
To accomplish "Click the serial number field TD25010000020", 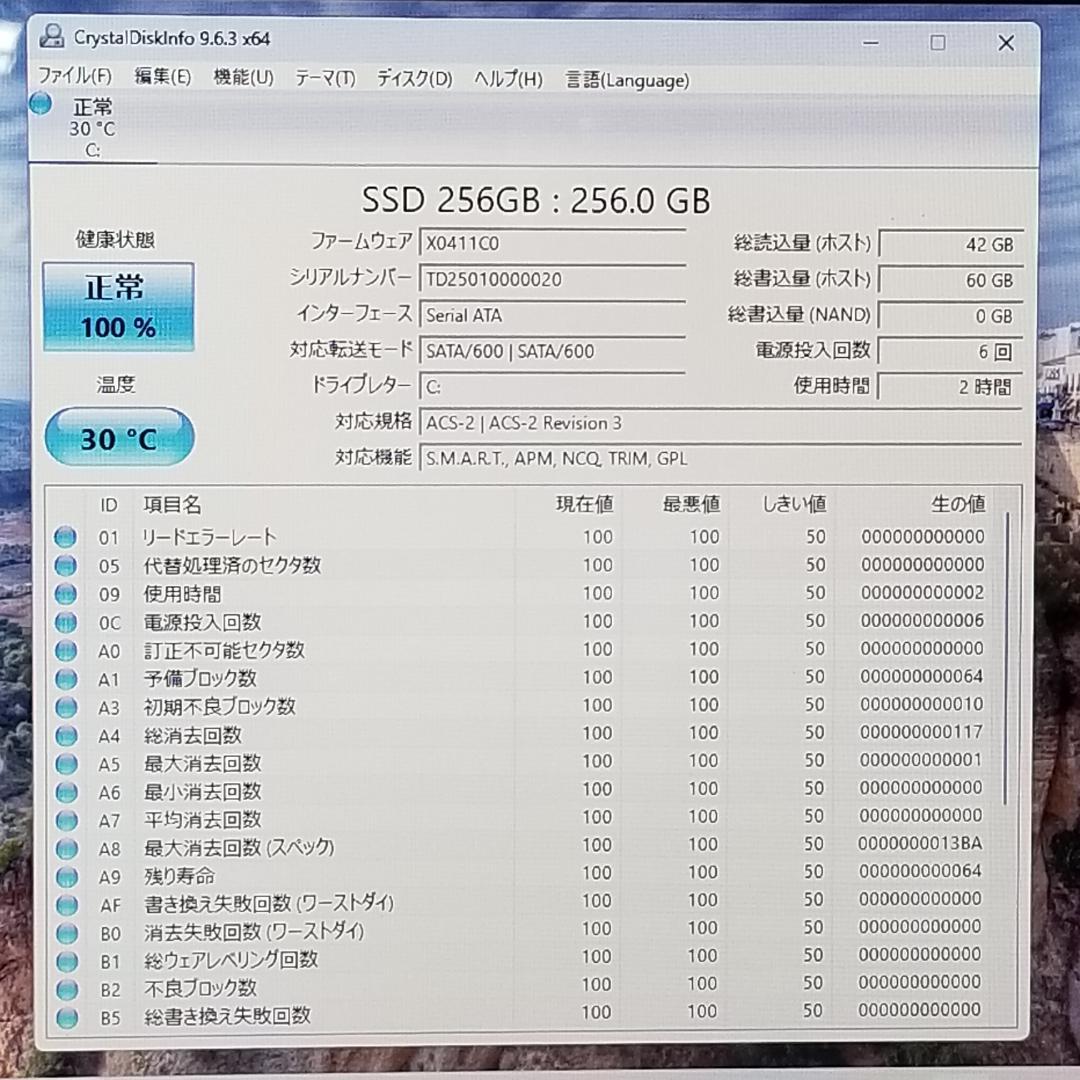I will tap(553, 279).
